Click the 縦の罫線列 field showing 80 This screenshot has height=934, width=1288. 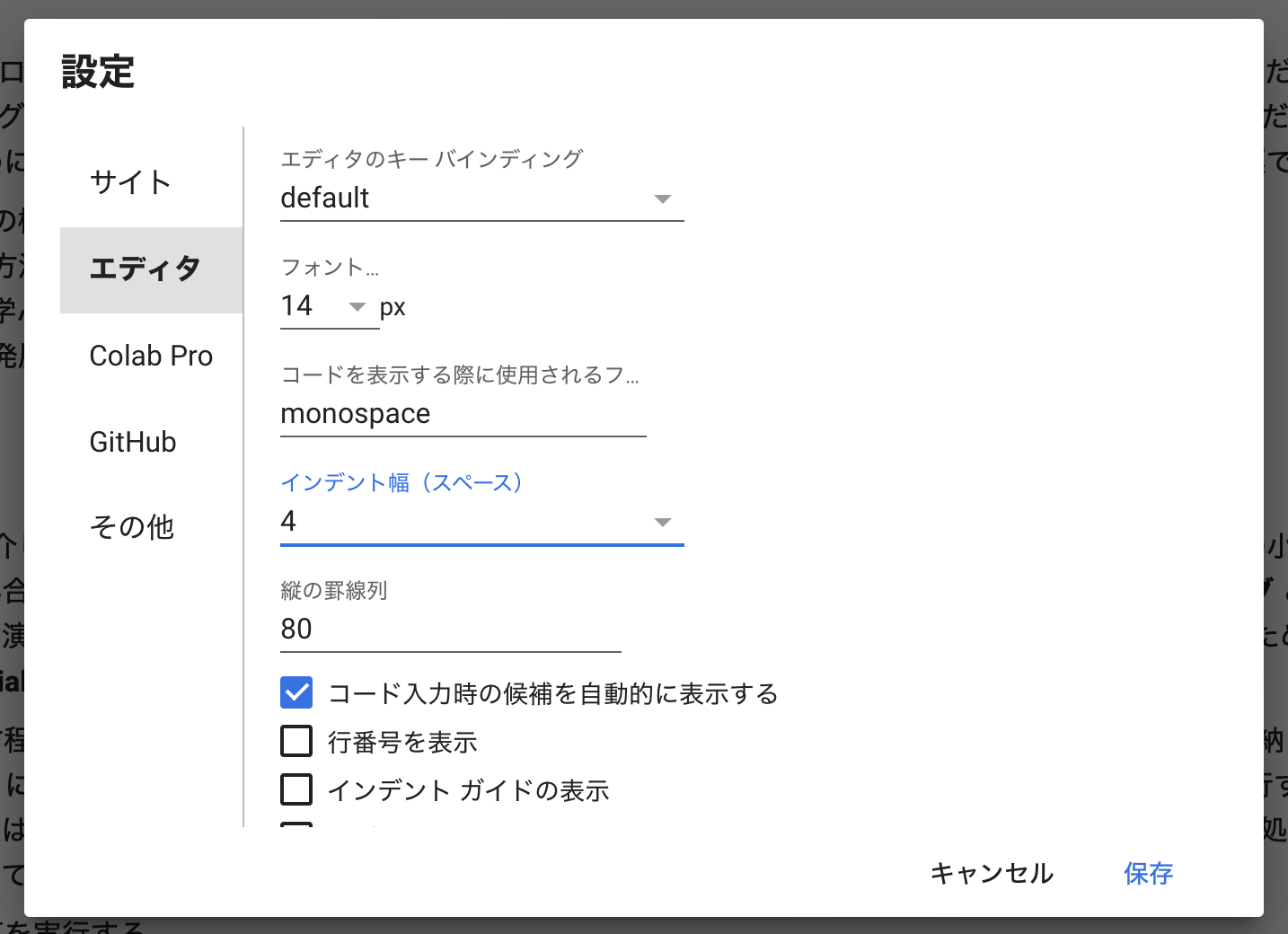451,630
